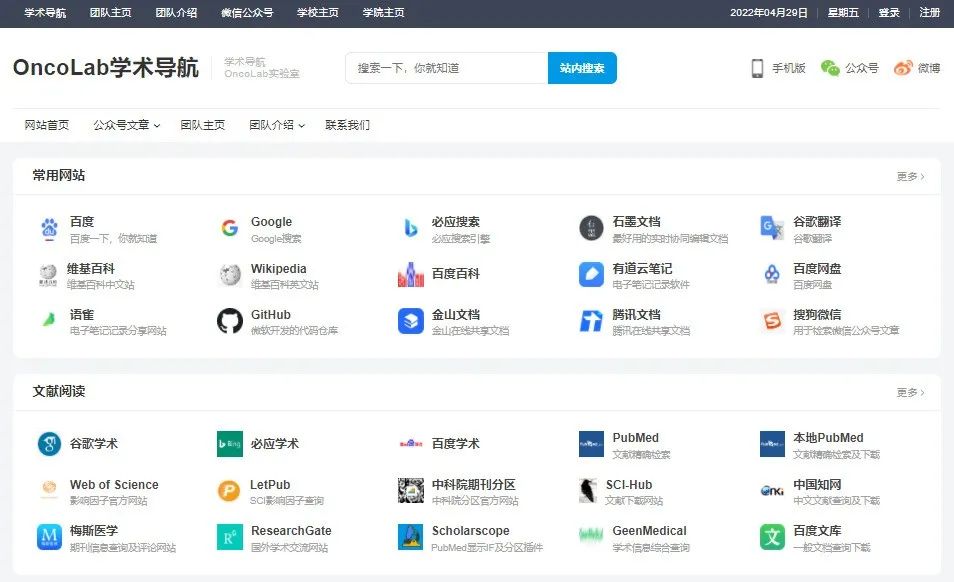Open the 微博 Weibo link
The height and width of the screenshot is (582, 954).
[917, 68]
